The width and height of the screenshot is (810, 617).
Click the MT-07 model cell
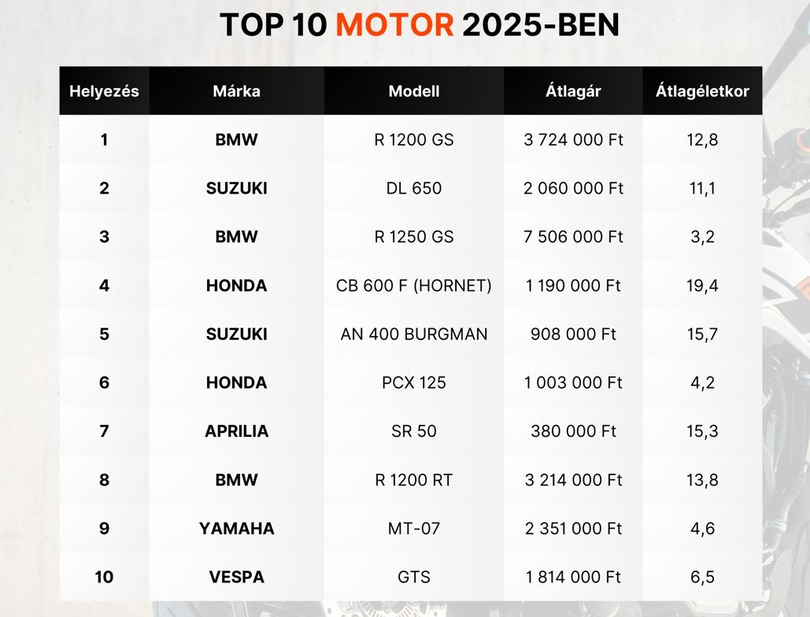pos(414,529)
